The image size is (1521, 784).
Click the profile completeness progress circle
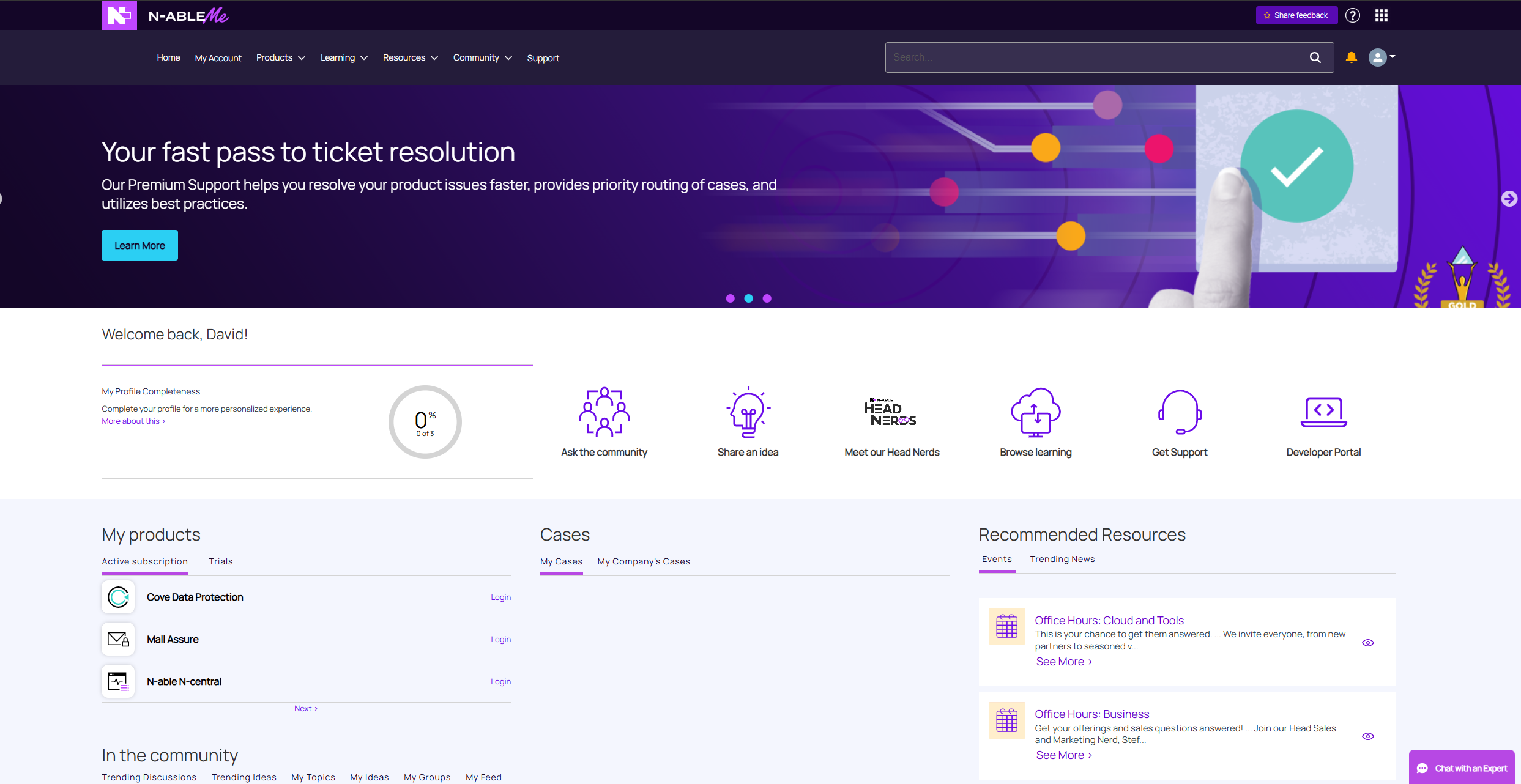pyautogui.click(x=425, y=422)
